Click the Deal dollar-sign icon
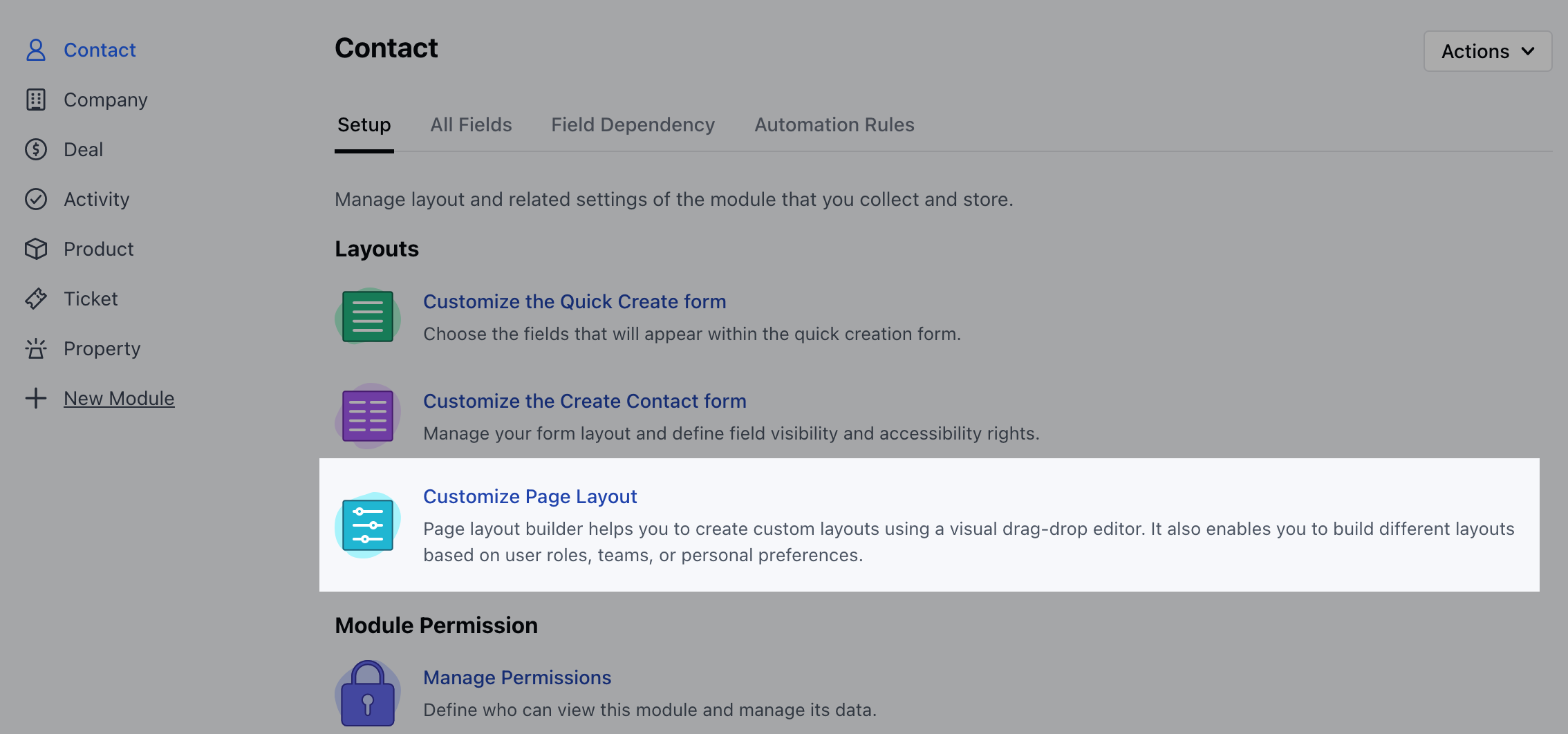The width and height of the screenshot is (1568, 734). (x=36, y=149)
